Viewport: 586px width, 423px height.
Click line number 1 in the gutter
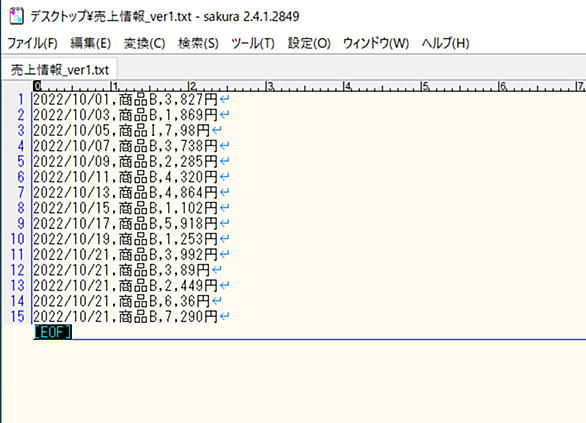click(21, 99)
